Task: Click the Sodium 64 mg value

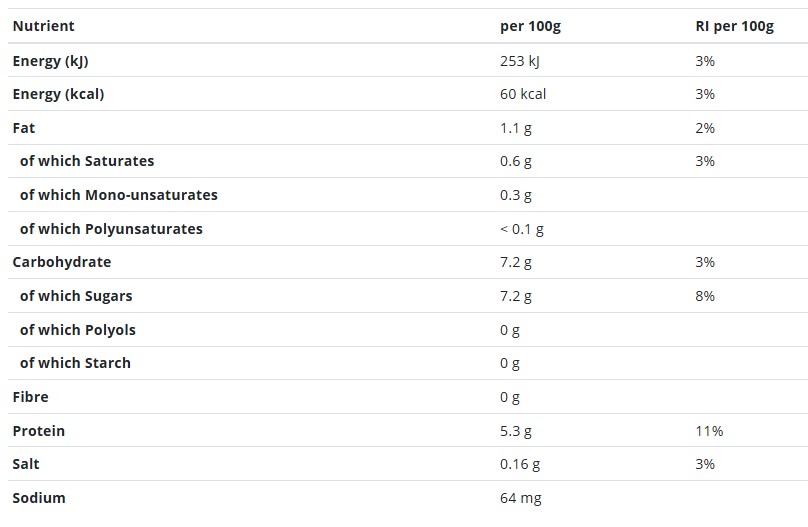Action: click(520, 499)
